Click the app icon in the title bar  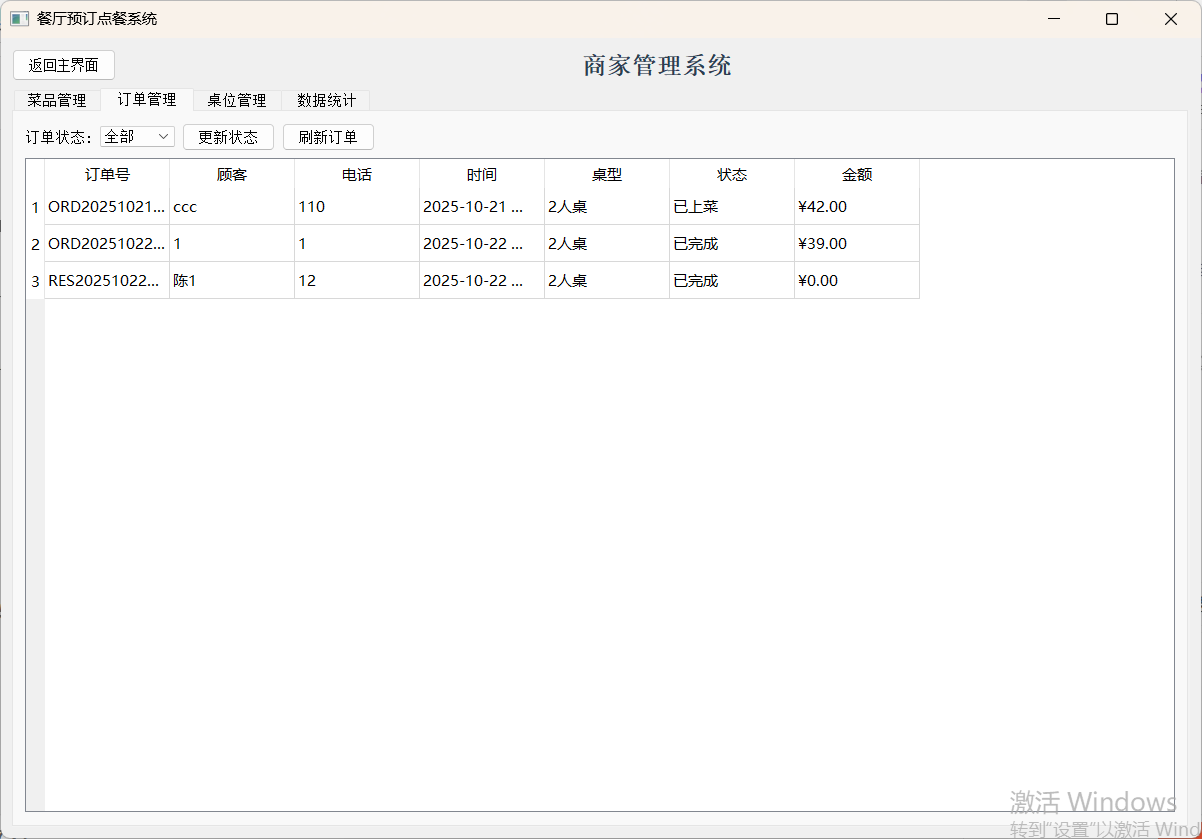coord(19,19)
